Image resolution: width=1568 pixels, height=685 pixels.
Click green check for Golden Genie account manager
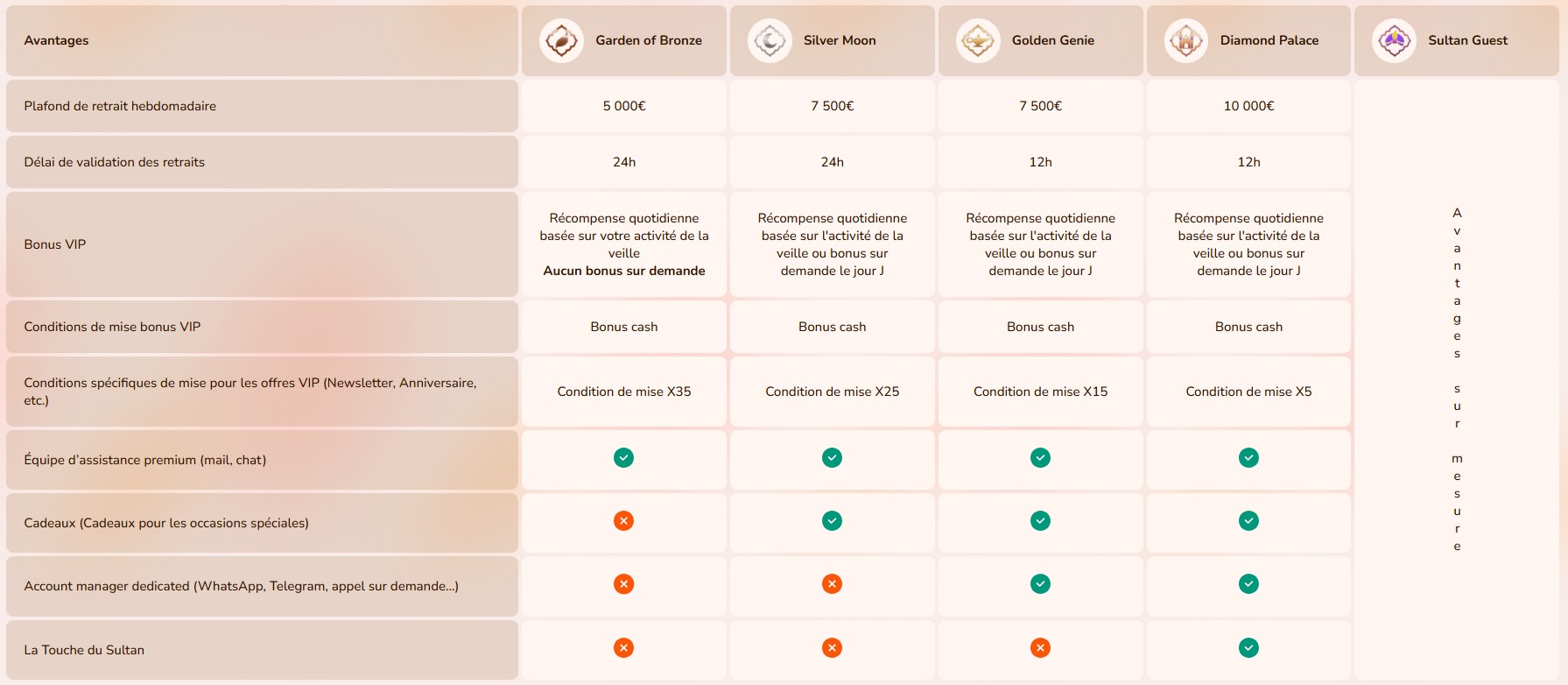point(1040,584)
